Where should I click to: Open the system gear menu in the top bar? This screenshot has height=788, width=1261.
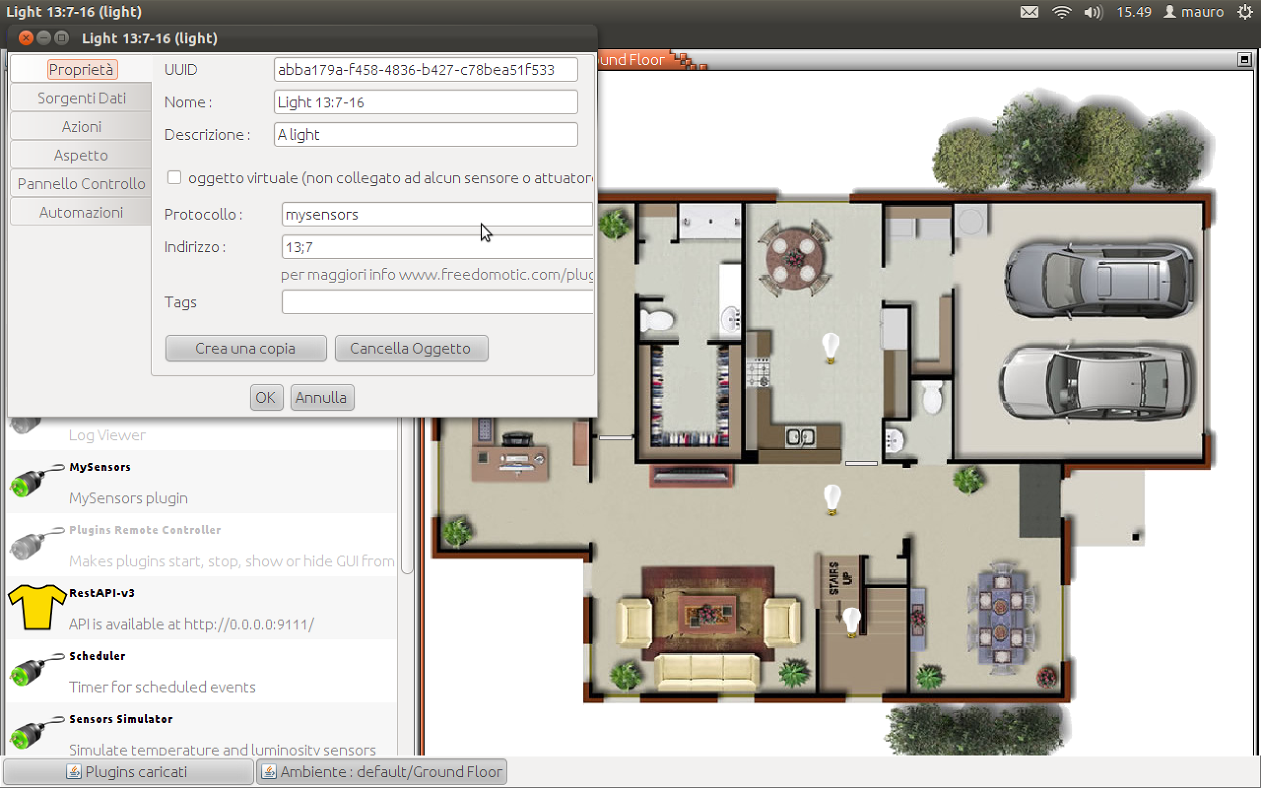(x=1244, y=12)
